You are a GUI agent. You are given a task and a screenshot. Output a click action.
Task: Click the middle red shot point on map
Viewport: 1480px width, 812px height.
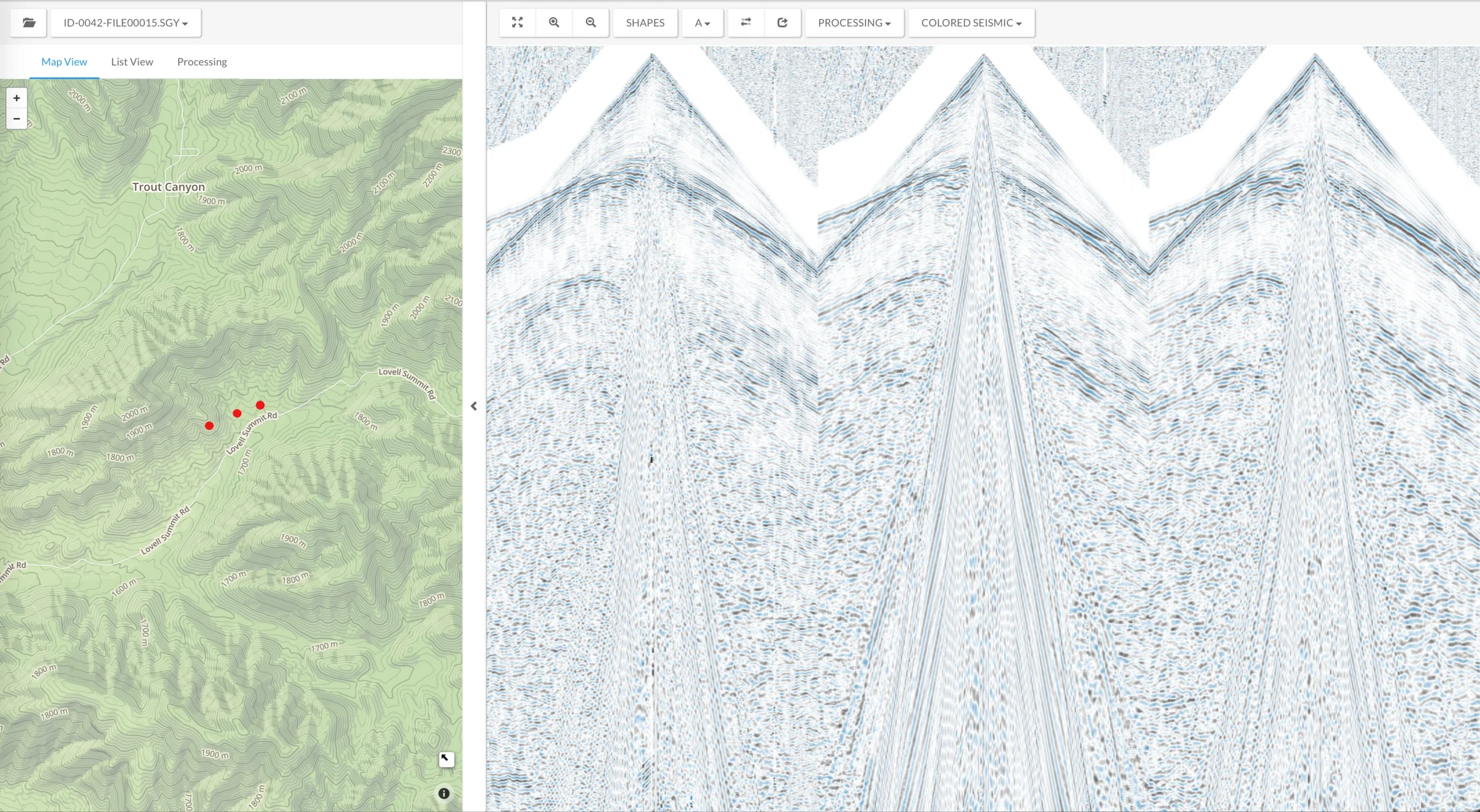237,414
